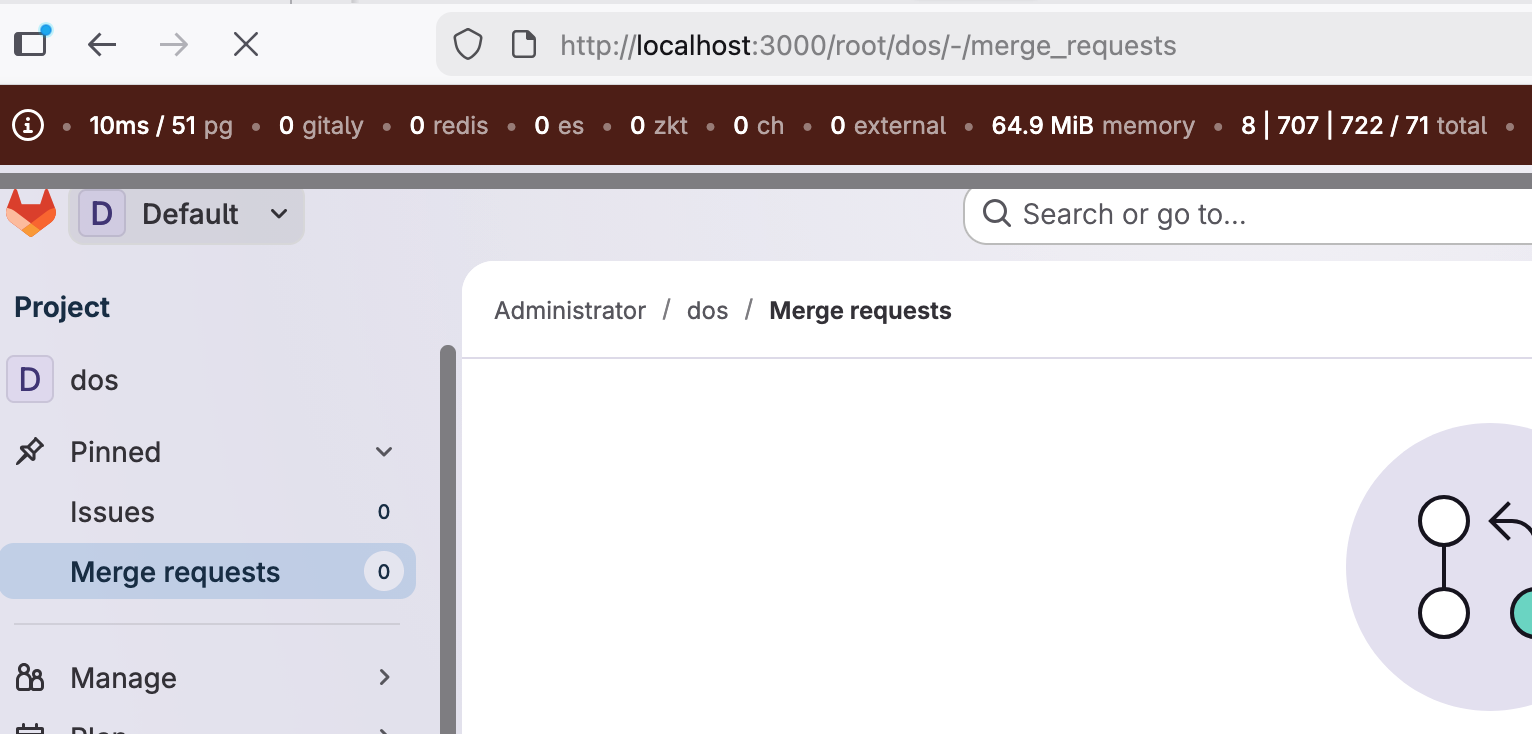Viewport: 1532px width, 734px height.
Task: Click the page info document icon
Action: click(x=523, y=45)
